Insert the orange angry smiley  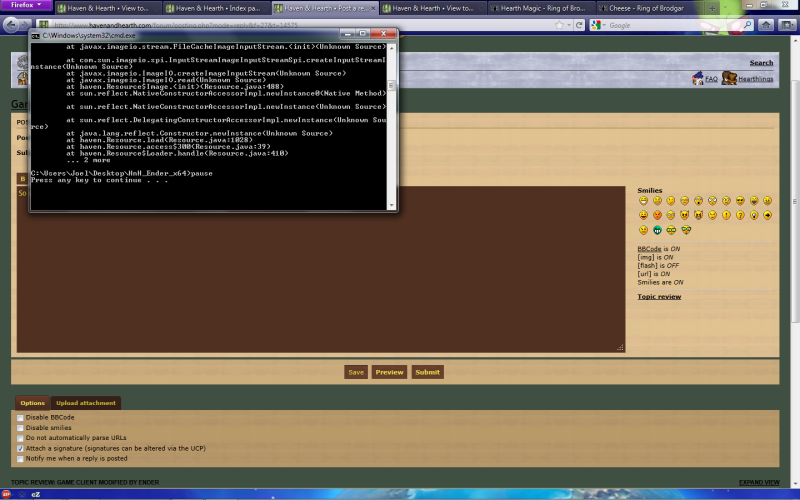click(x=657, y=215)
